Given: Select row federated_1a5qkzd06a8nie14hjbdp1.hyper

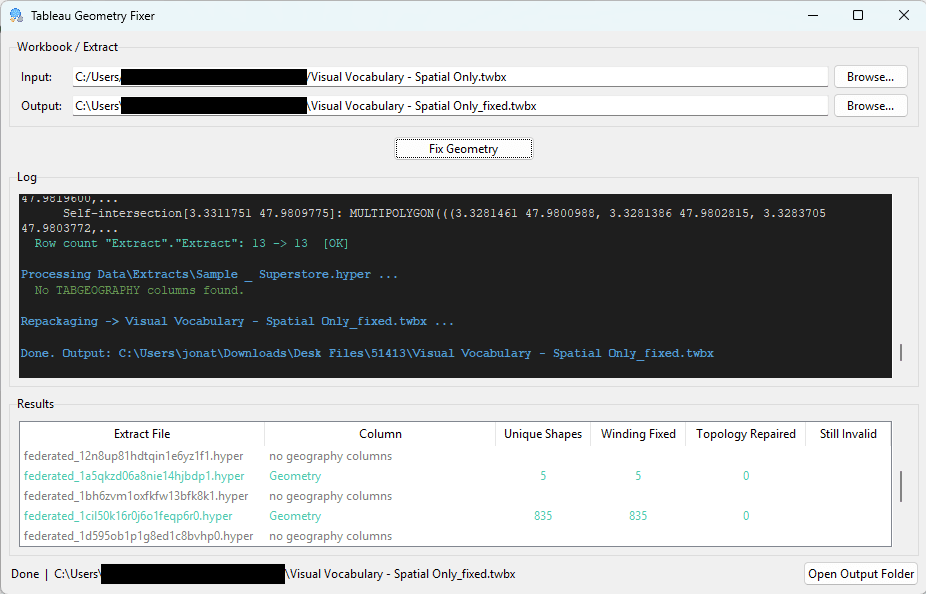Looking at the screenshot, I should 455,476.
